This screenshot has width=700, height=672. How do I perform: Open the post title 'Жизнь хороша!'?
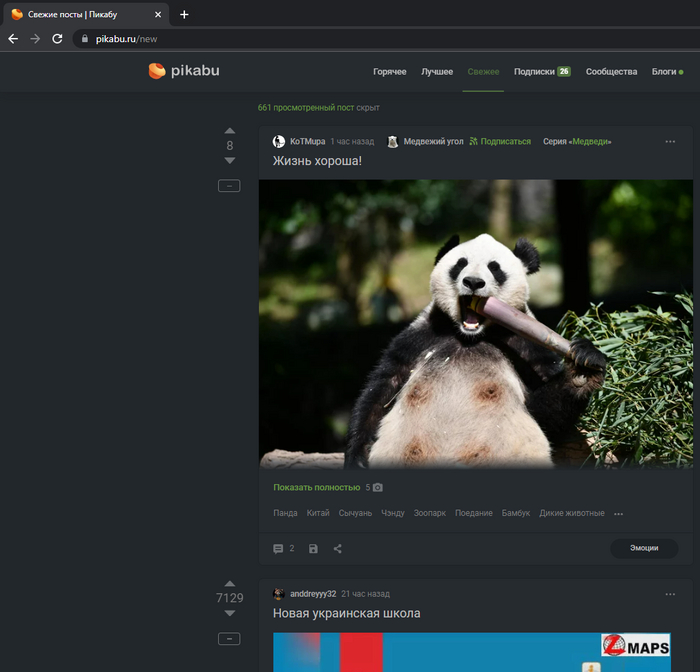coord(317,161)
